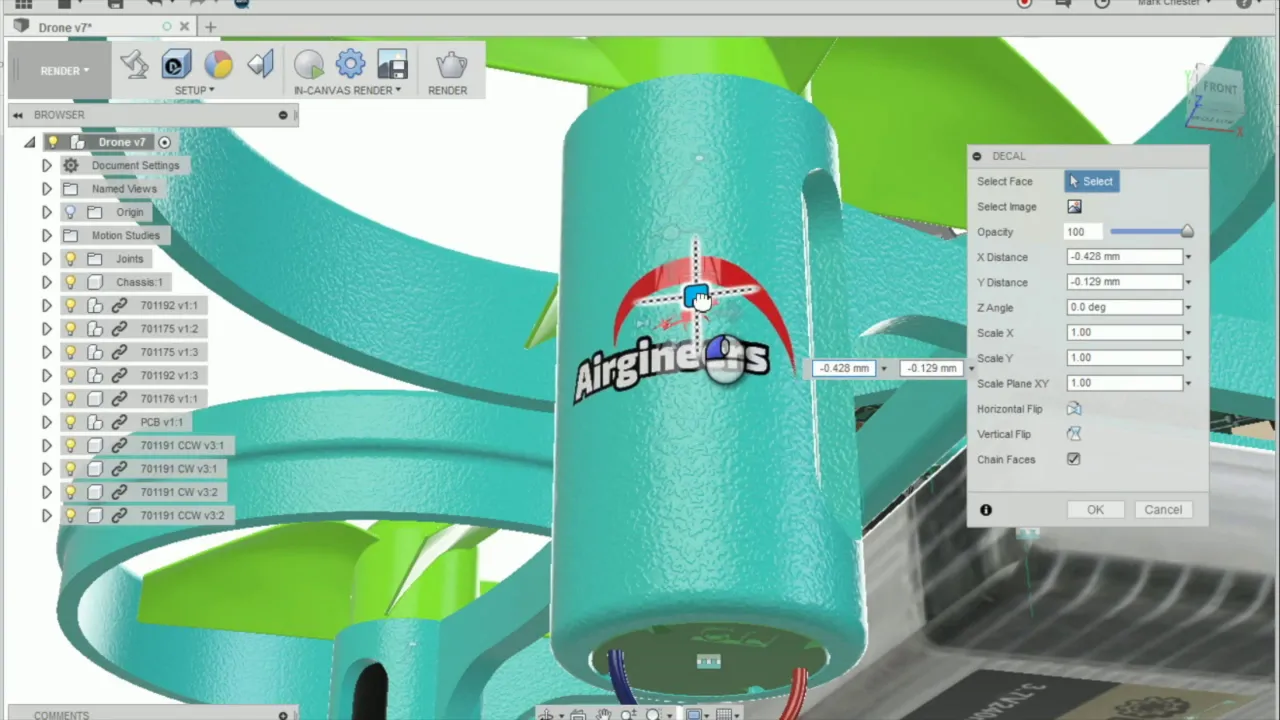Click the Grid and Snaps icon
This screenshot has height=720, width=1280.
pos(724,714)
